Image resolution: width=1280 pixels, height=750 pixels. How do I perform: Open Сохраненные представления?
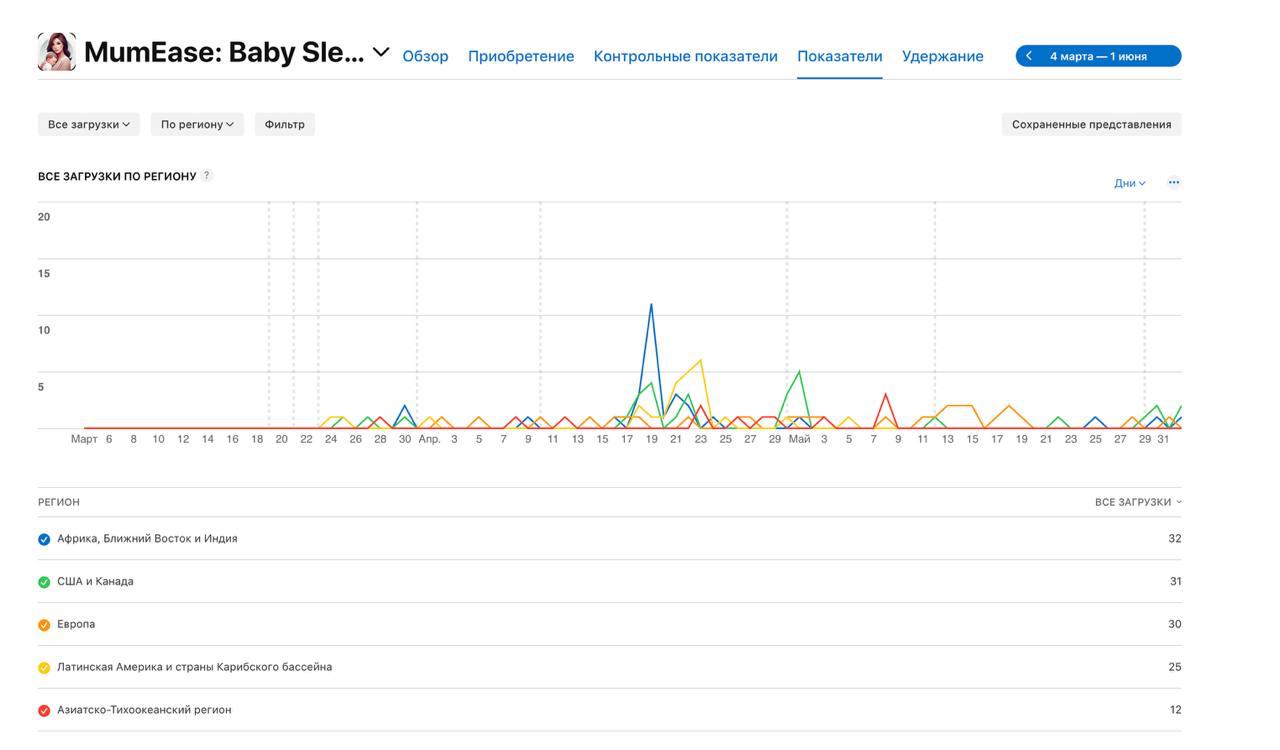(x=1091, y=124)
